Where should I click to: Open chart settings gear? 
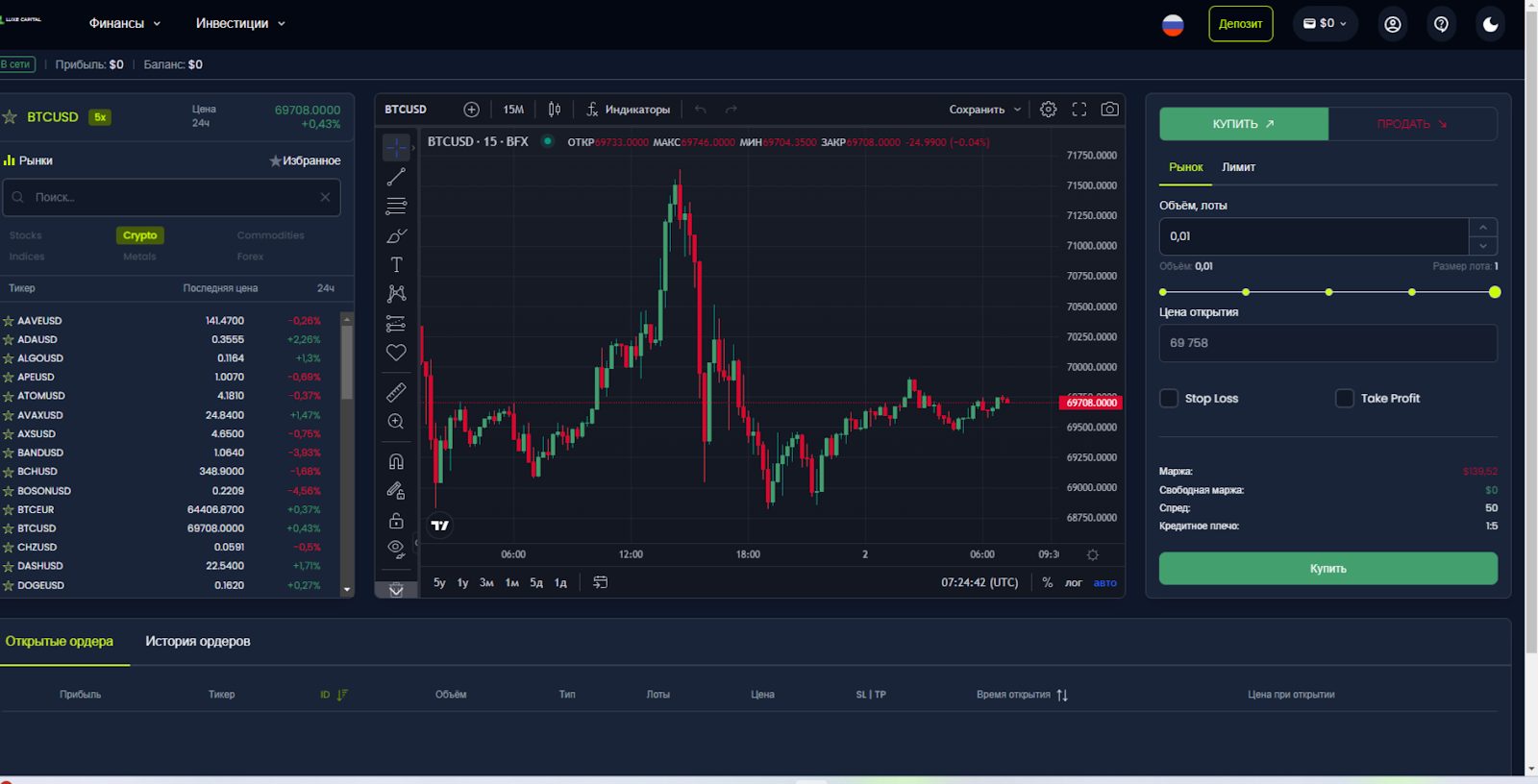1049,110
